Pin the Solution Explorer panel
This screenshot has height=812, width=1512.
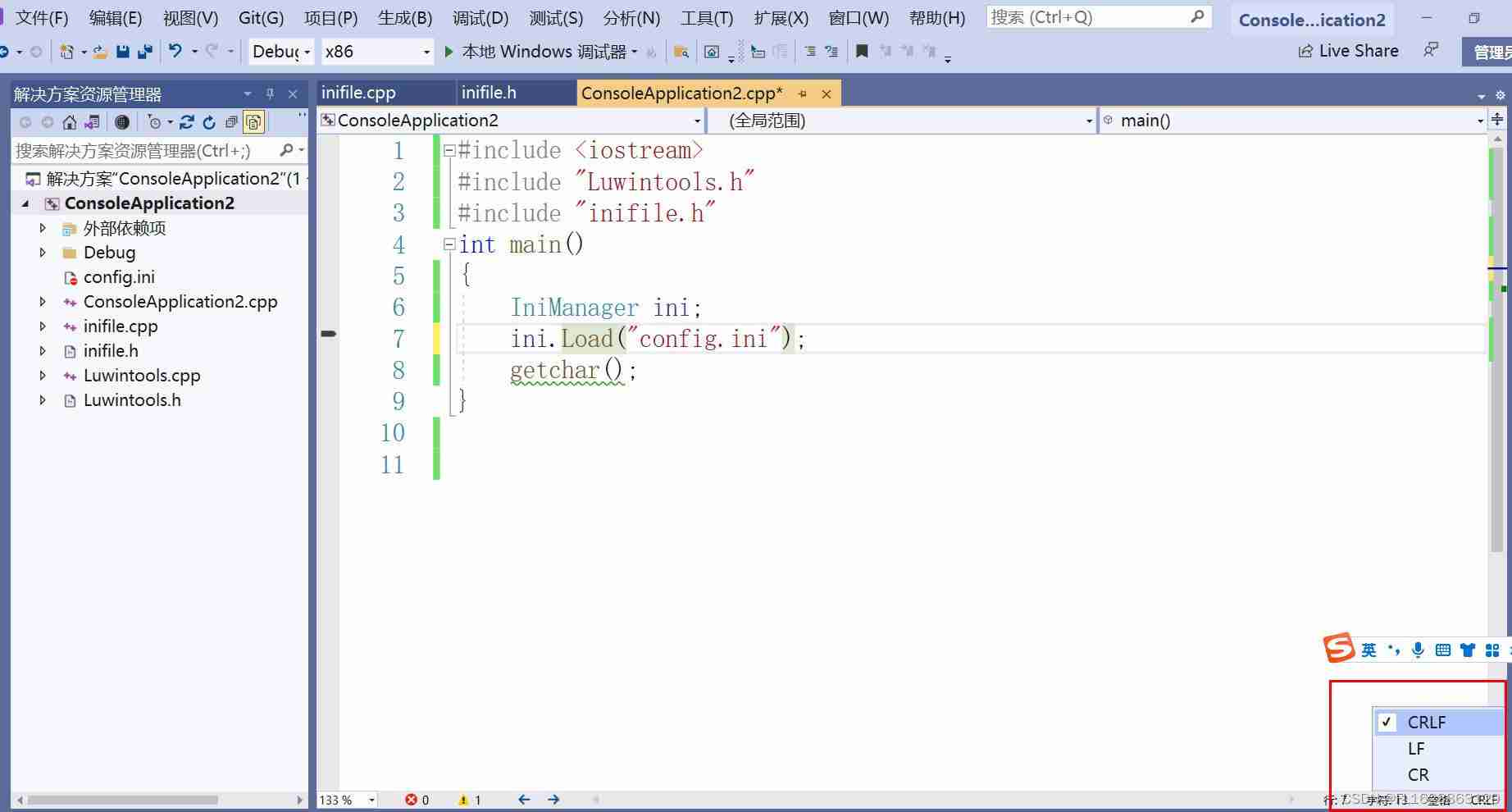click(270, 94)
